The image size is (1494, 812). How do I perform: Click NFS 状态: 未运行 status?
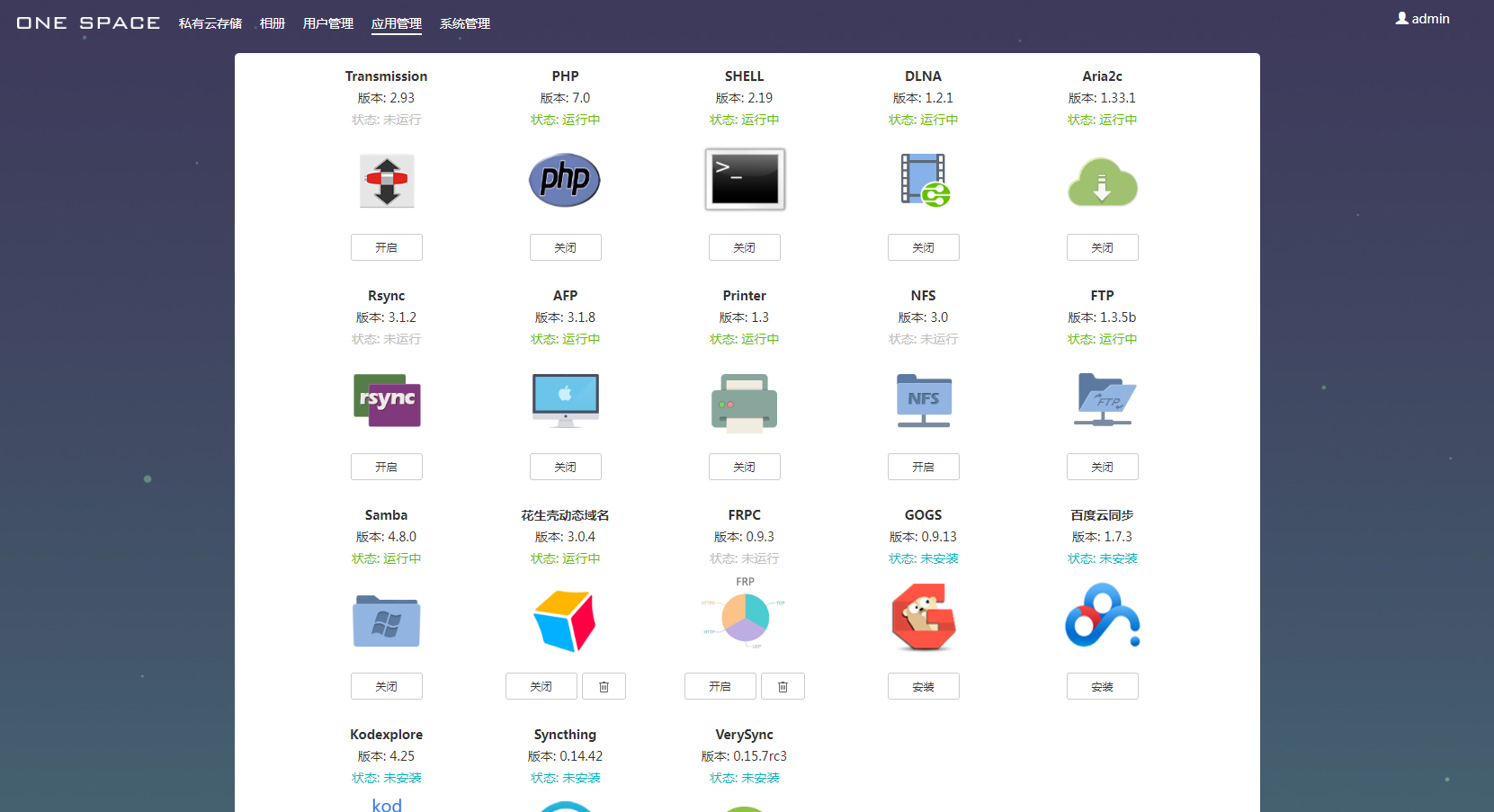(924, 339)
